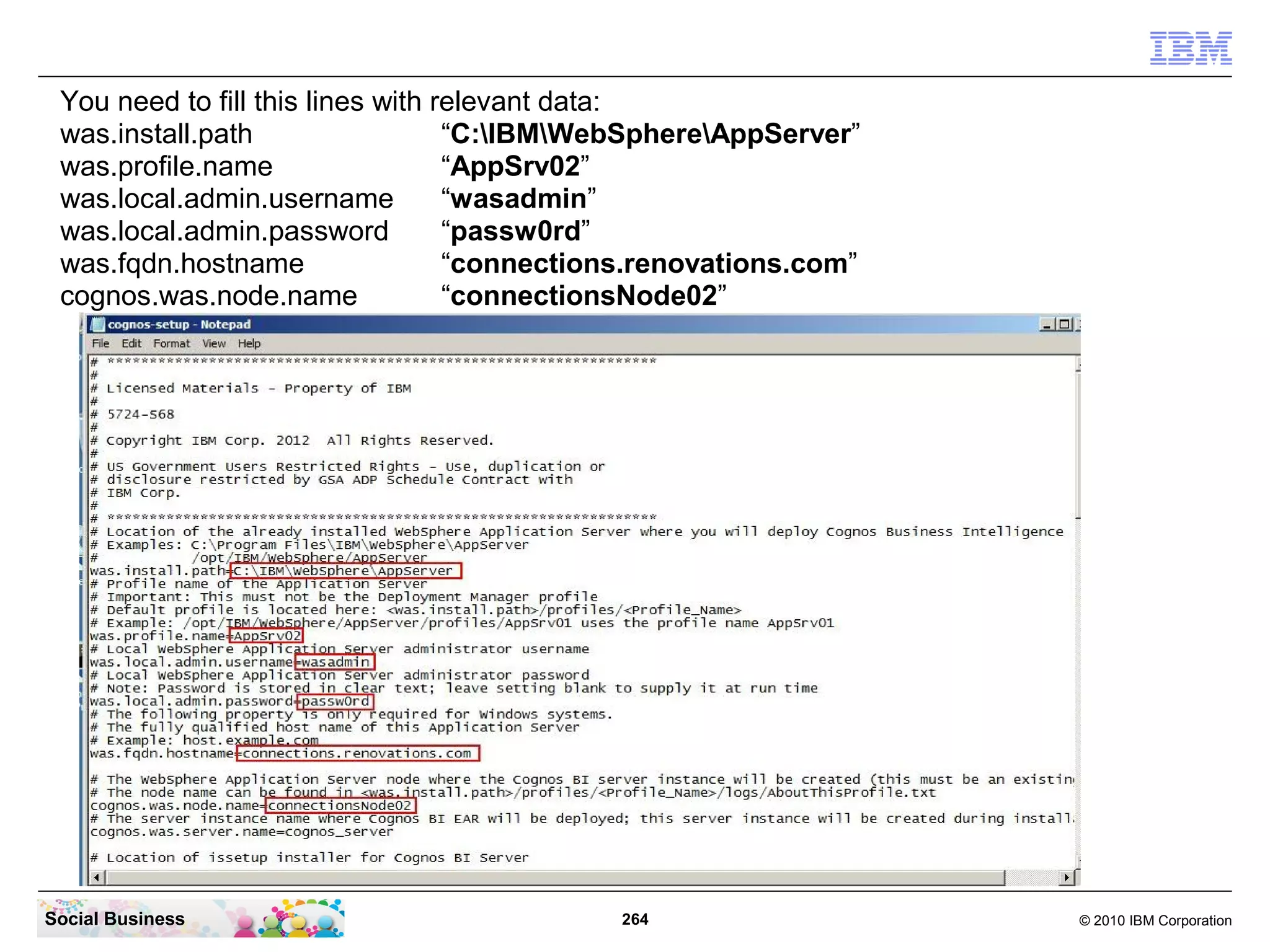Click the horizontal scrollbar right arrow
The width and height of the screenshot is (1270, 952).
click(1066, 878)
